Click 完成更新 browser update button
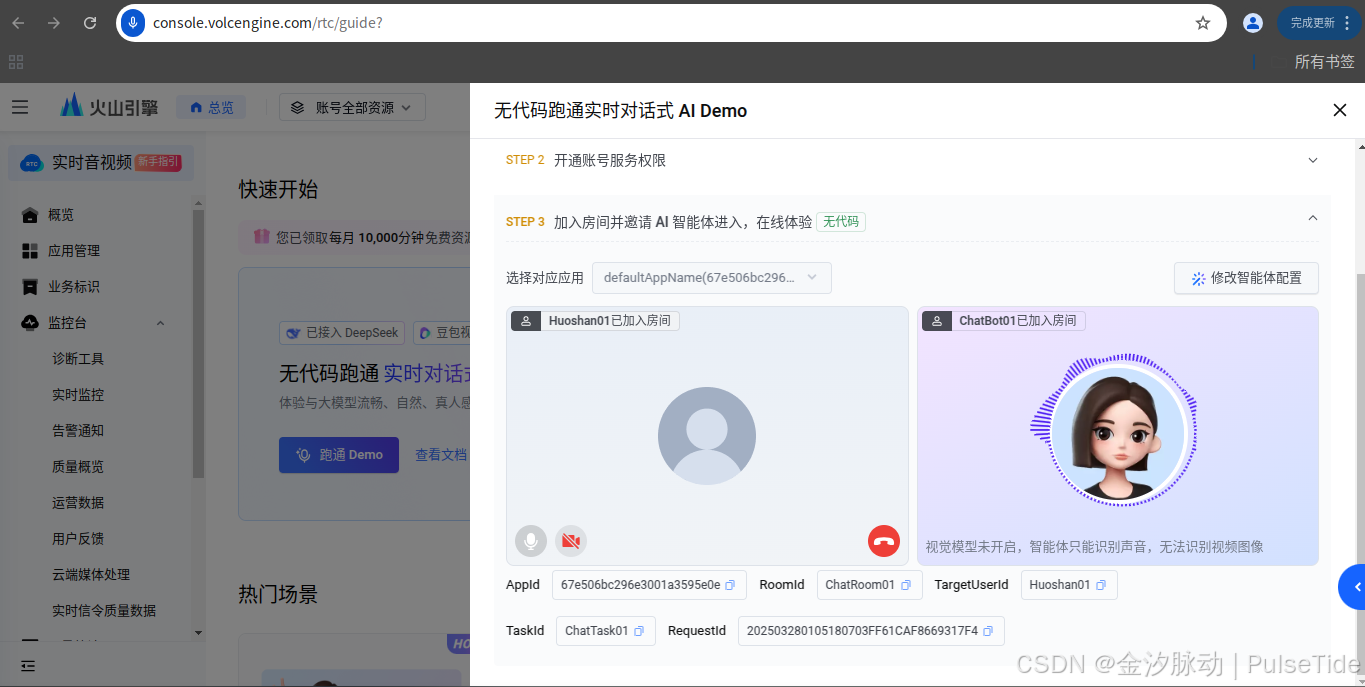 pos(1320,23)
